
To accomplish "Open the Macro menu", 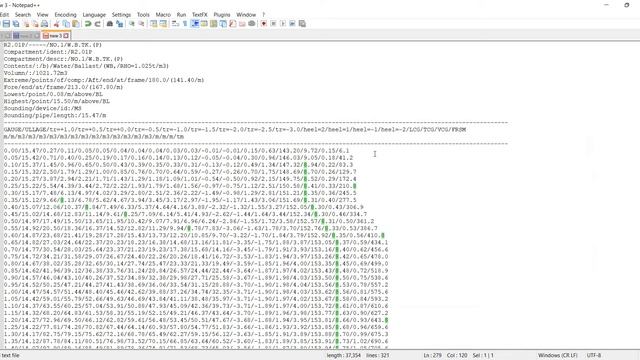I will coord(163,15).
